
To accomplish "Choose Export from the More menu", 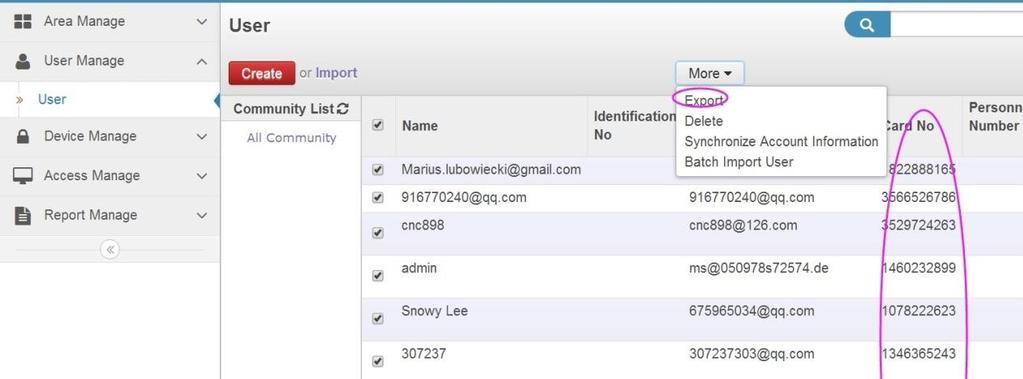I will pyautogui.click(x=703, y=100).
